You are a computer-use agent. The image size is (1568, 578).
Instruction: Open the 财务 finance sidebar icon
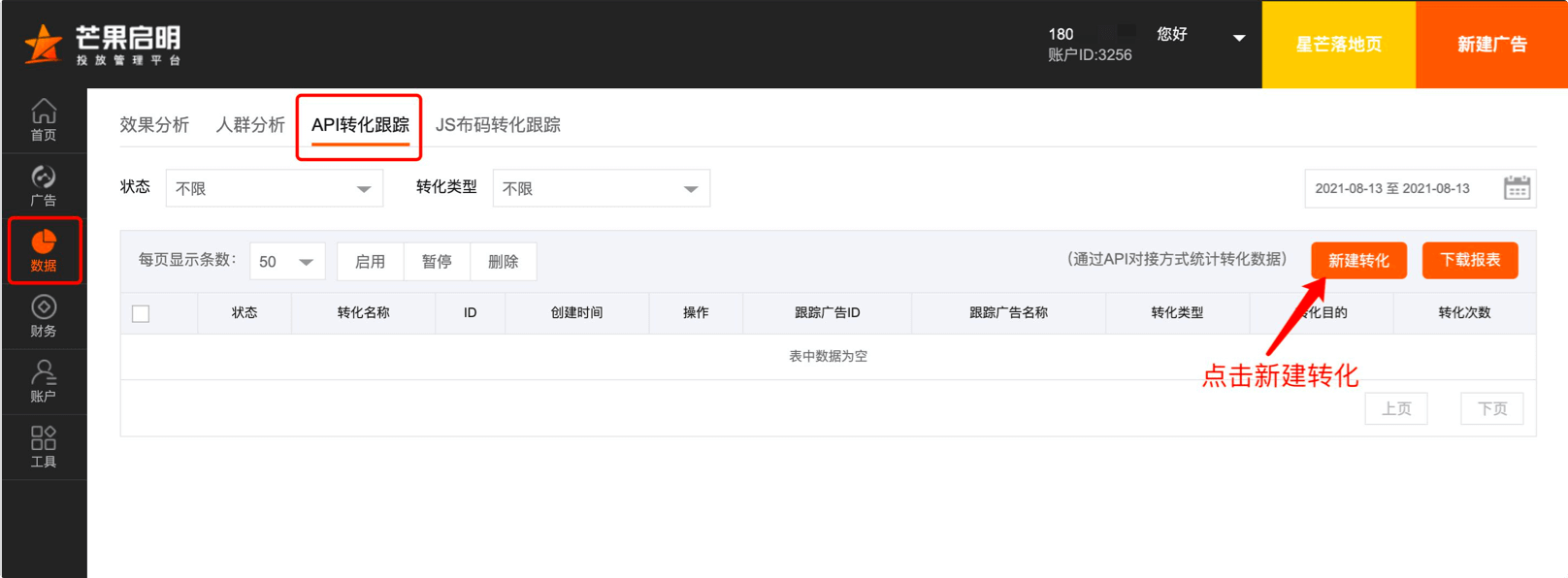[x=44, y=315]
